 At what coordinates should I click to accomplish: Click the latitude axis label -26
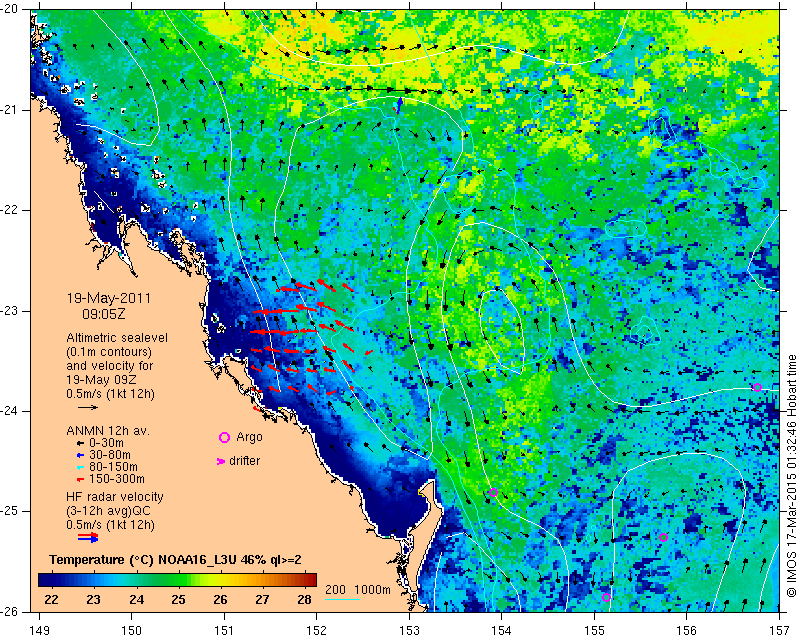(x=10, y=611)
